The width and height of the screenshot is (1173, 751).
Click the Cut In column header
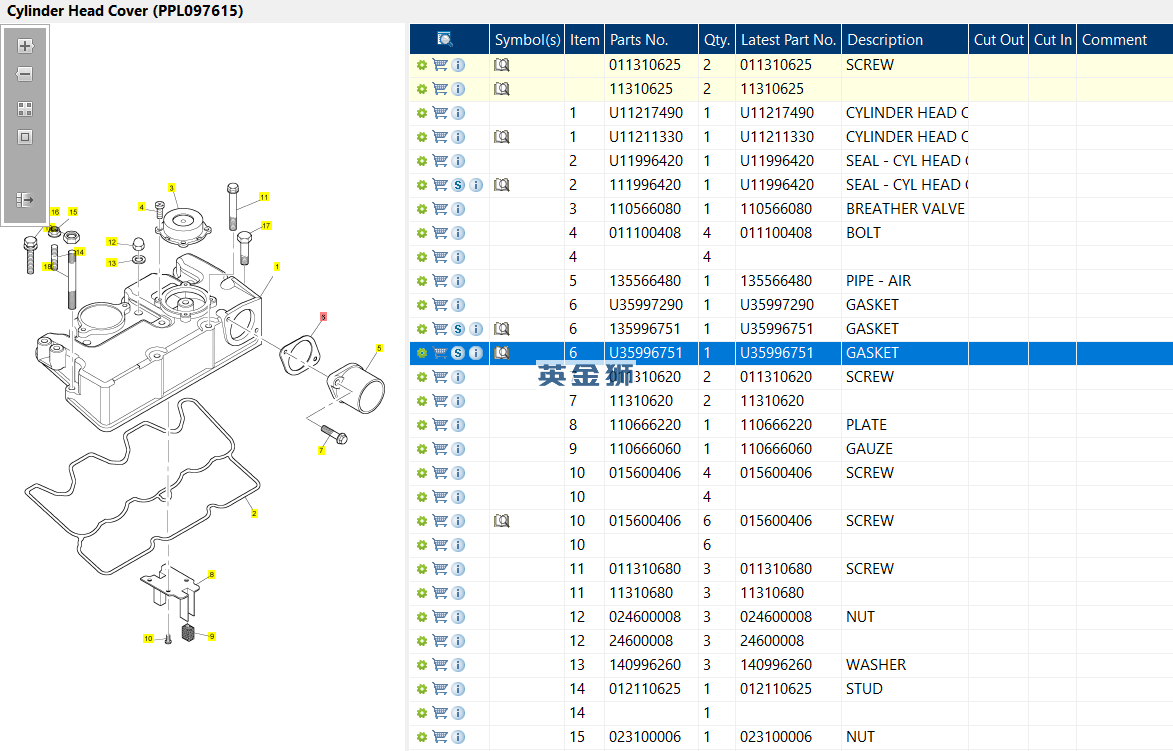click(x=1053, y=40)
